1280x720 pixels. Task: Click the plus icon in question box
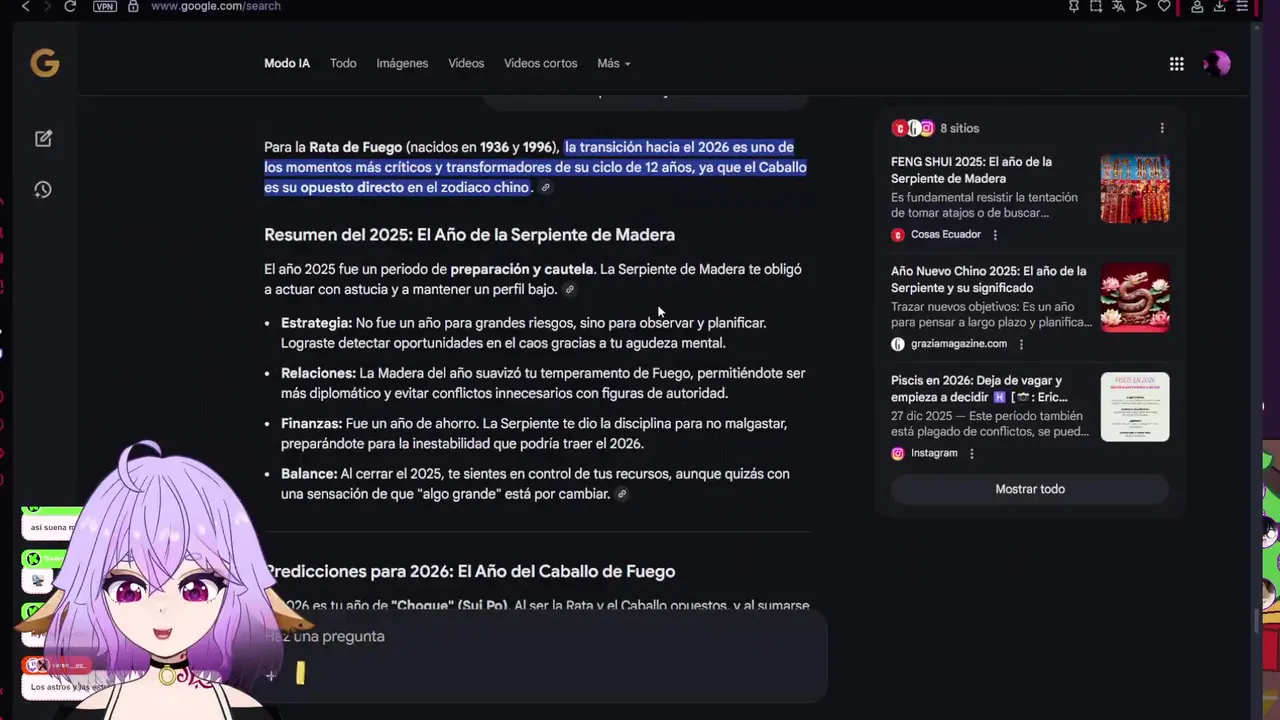point(271,676)
